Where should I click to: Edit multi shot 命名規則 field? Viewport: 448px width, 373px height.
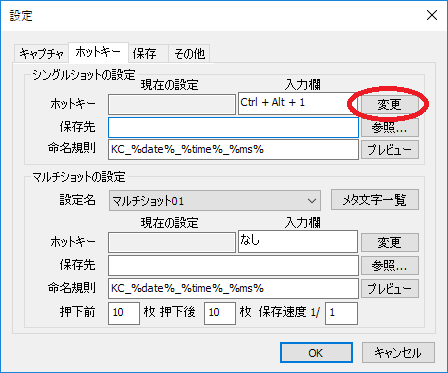click(x=233, y=288)
